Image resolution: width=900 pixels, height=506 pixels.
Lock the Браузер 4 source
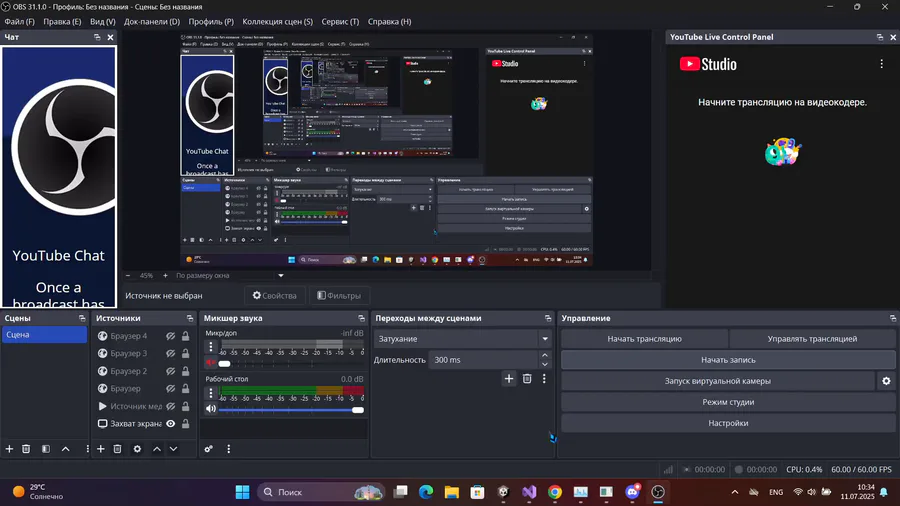coord(185,336)
